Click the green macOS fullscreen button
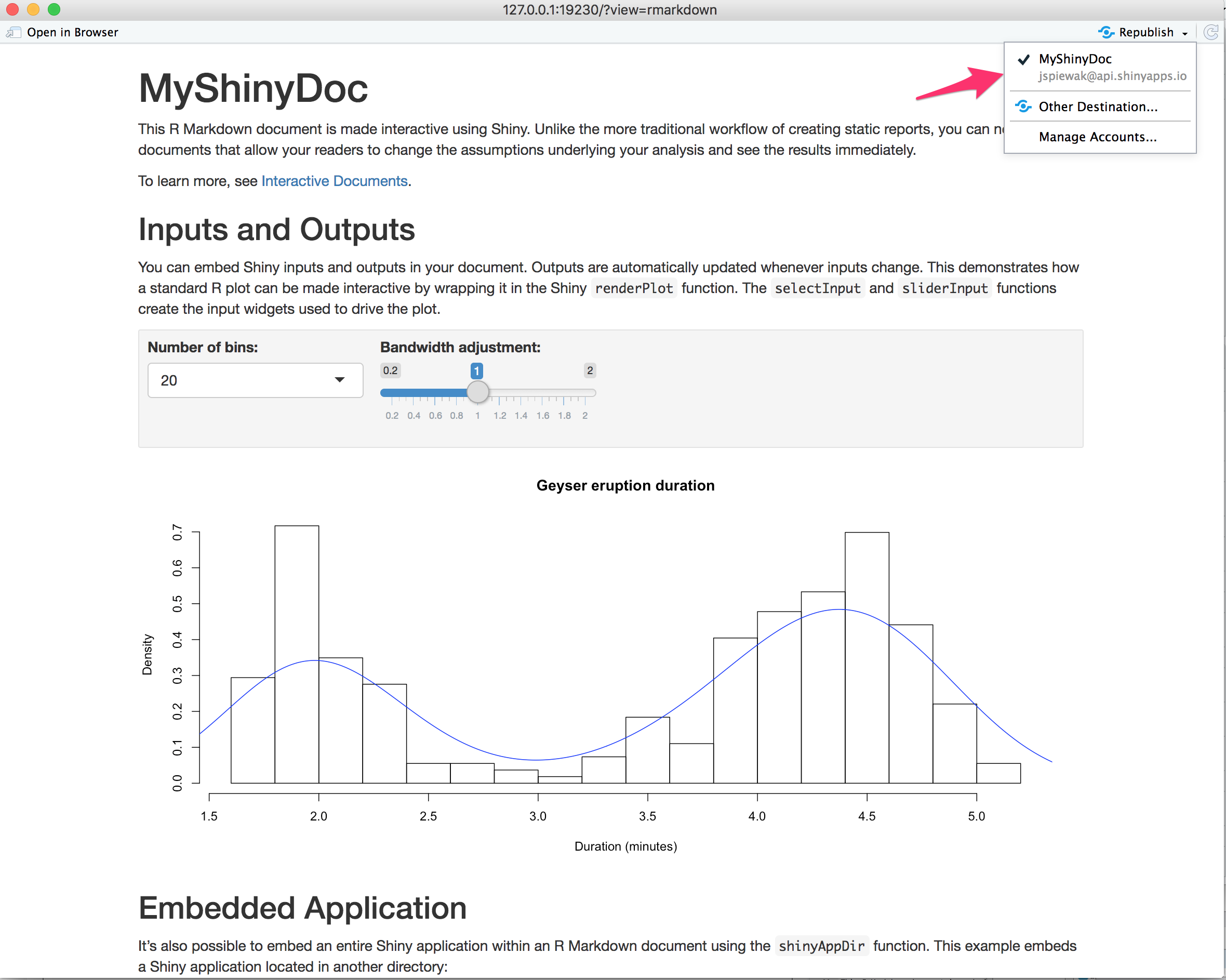The image size is (1226, 980). click(x=54, y=10)
